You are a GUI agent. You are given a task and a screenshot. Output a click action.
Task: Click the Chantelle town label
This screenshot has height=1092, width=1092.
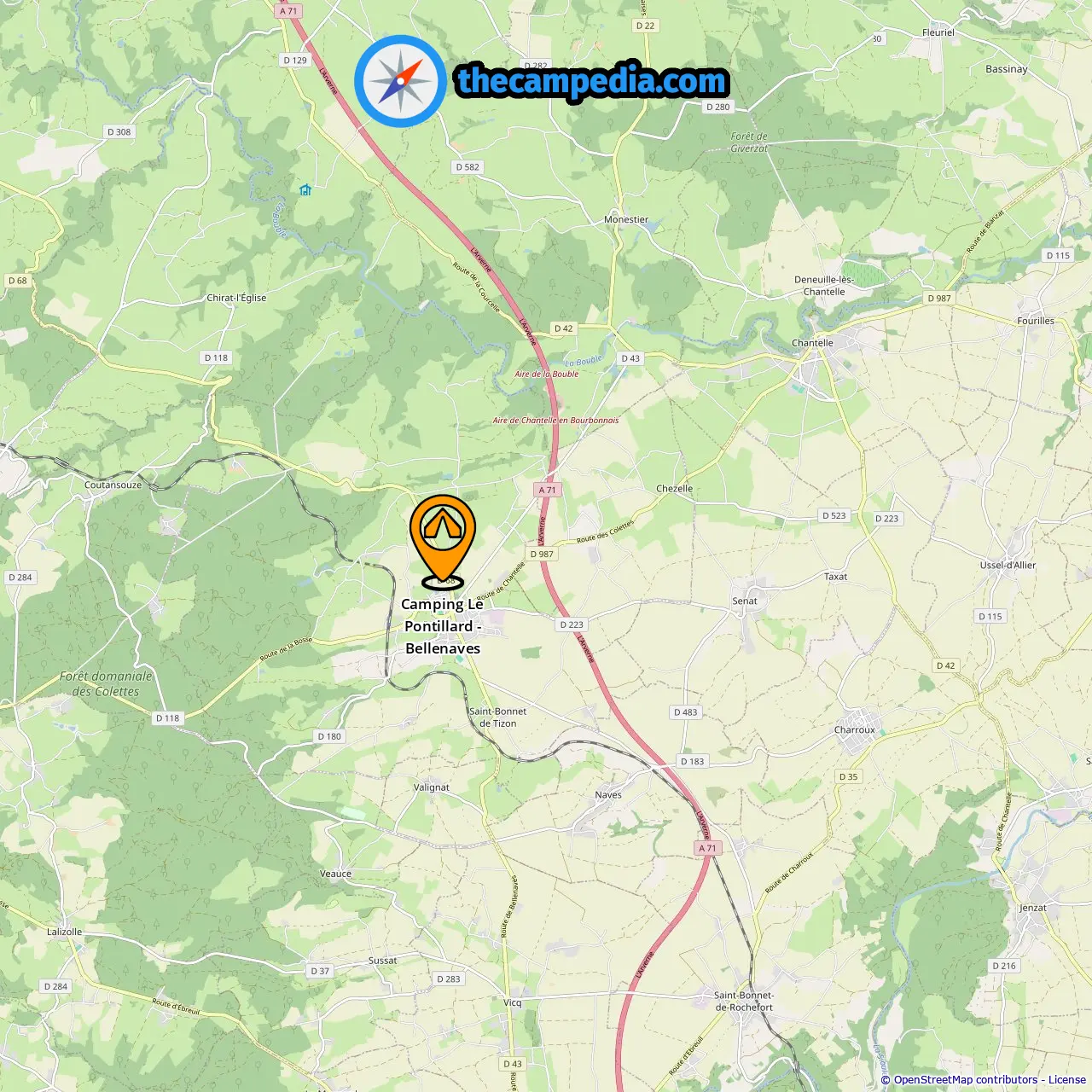click(812, 343)
